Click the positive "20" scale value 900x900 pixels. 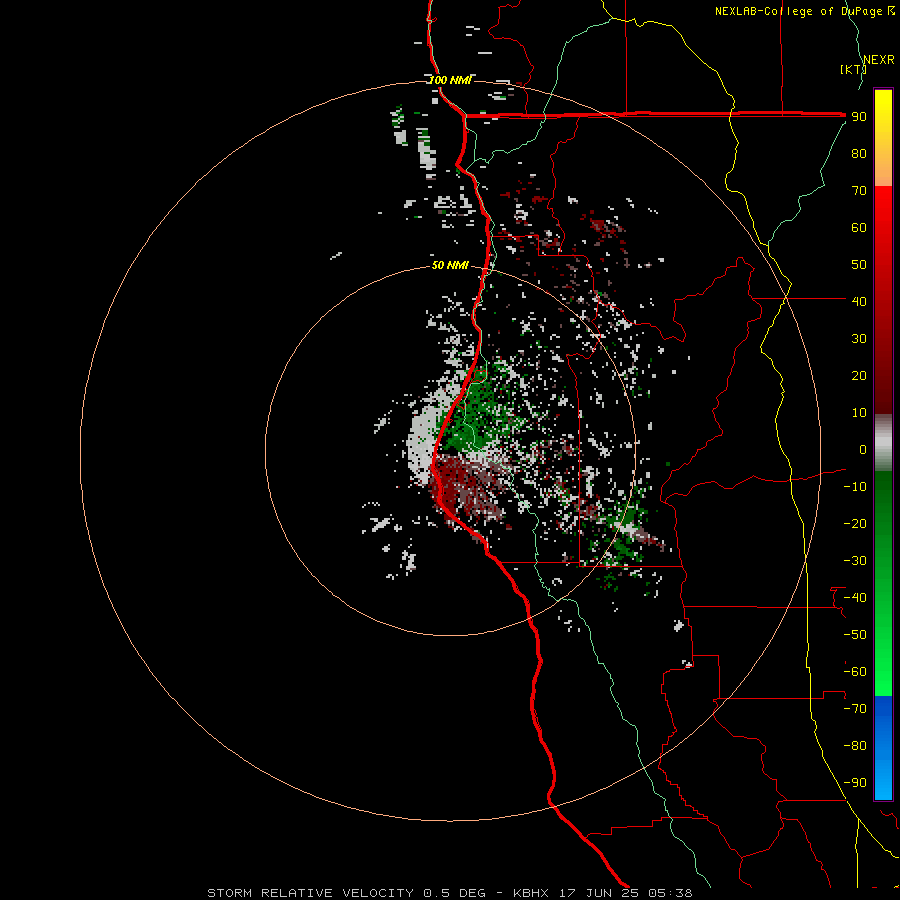pyautogui.click(x=859, y=376)
